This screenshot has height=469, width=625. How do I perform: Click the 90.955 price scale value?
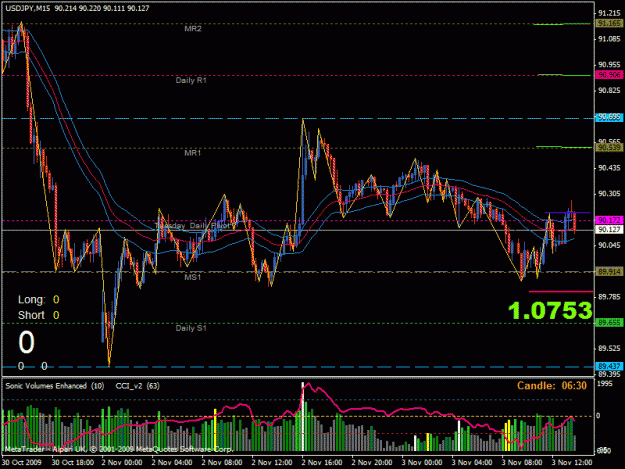tap(609, 65)
